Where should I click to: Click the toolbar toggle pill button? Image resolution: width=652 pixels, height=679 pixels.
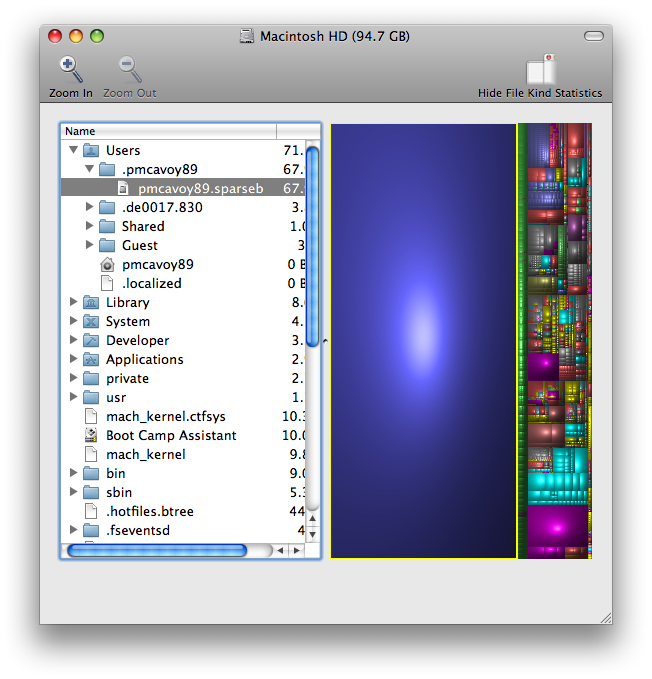tap(594, 36)
